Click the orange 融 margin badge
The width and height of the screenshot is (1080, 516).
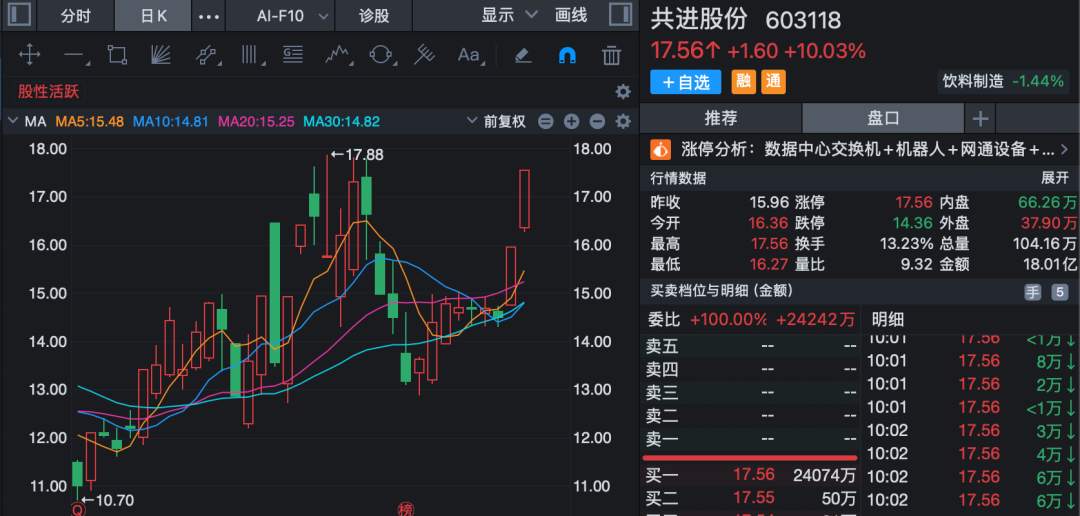coord(743,82)
